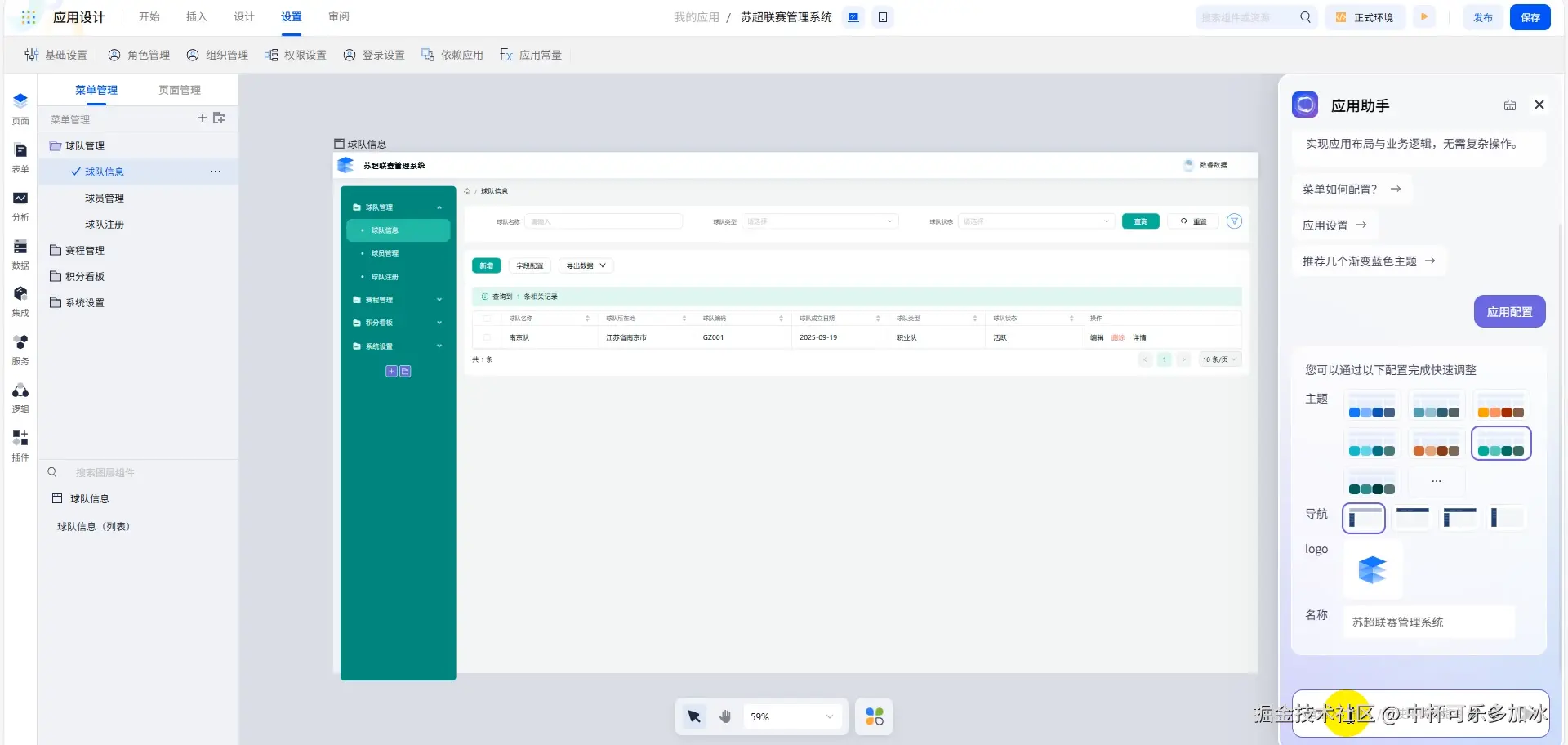The width and height of the screenshot is (1568, 745).
Task: Open the 页面 (Pages) sidebar icon
Action: tap(20, 108)
